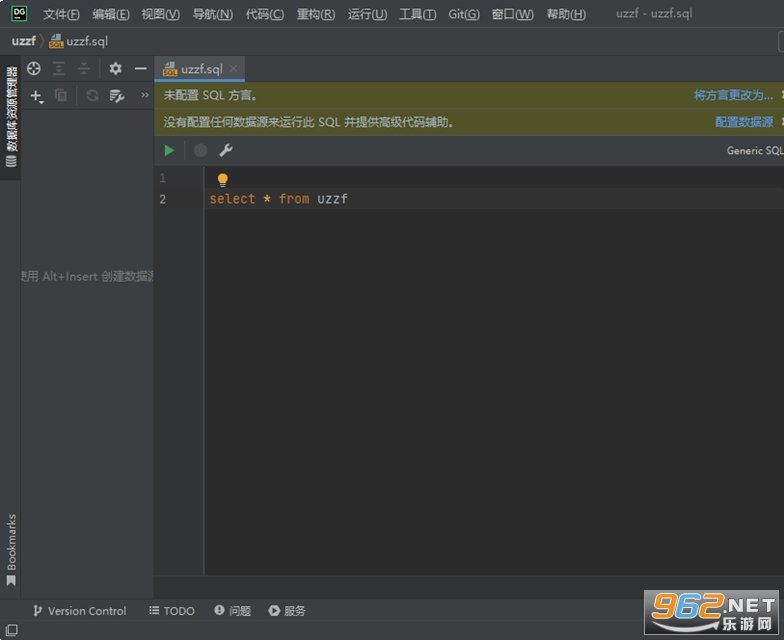The height and width of the screenshot is (640, 784).
Task: Click the duplicate data source icon
Action: pos(60,95)
